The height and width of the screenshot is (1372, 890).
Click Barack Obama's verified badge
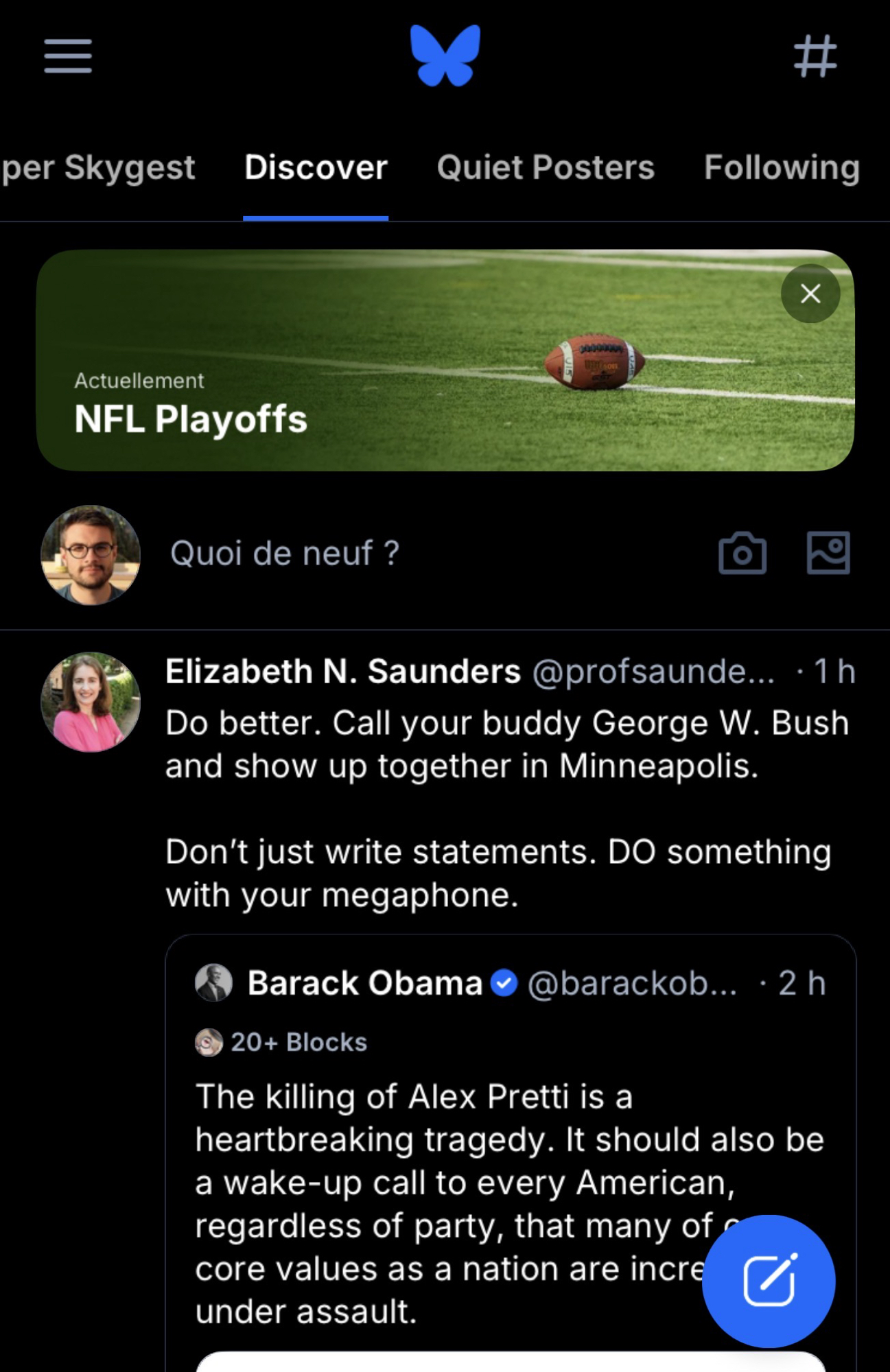504,983
